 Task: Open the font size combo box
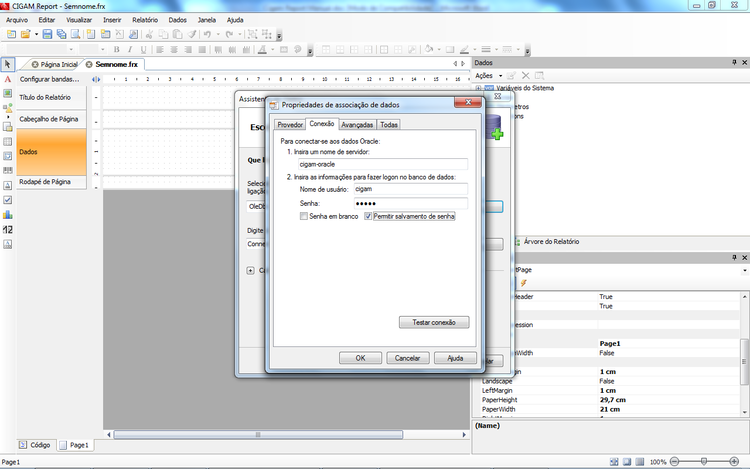[x=92, y=49]
